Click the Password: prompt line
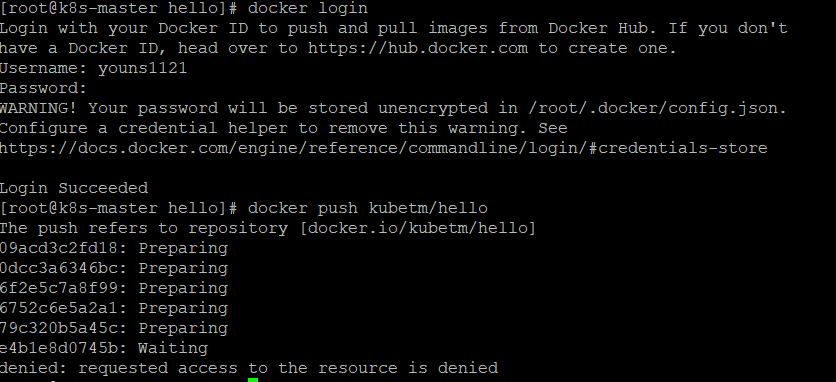This screenshot has width=836, height=382. coord(43,88)
